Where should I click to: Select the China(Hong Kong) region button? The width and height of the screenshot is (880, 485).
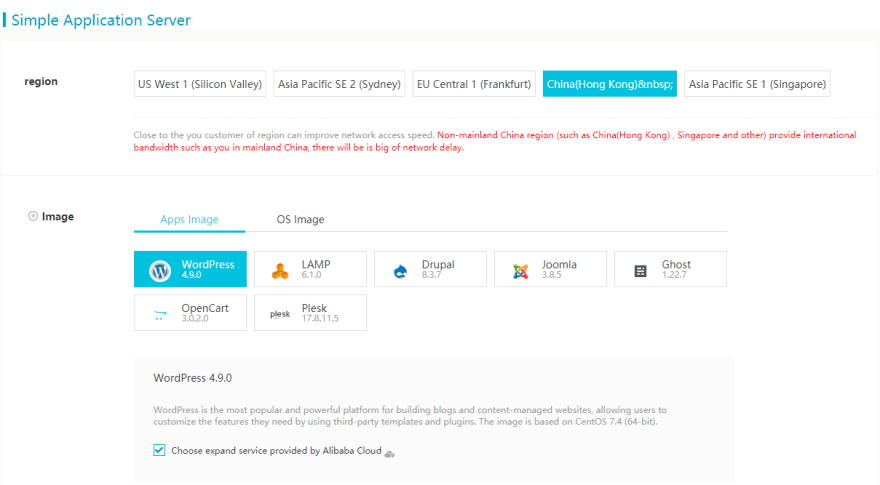[x=609, y=84]
